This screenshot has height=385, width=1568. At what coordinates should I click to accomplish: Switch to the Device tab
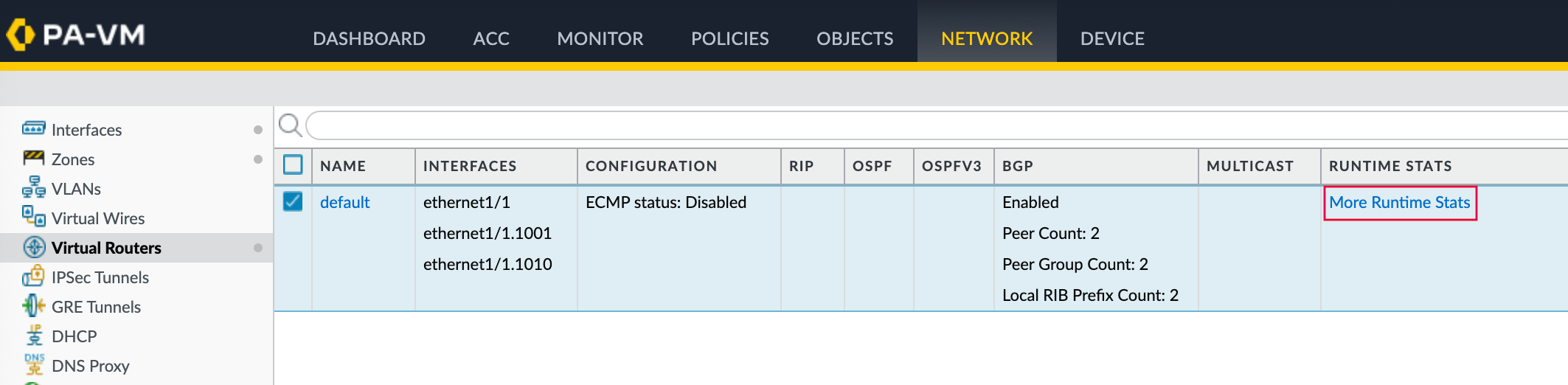tap(1111, 38)
